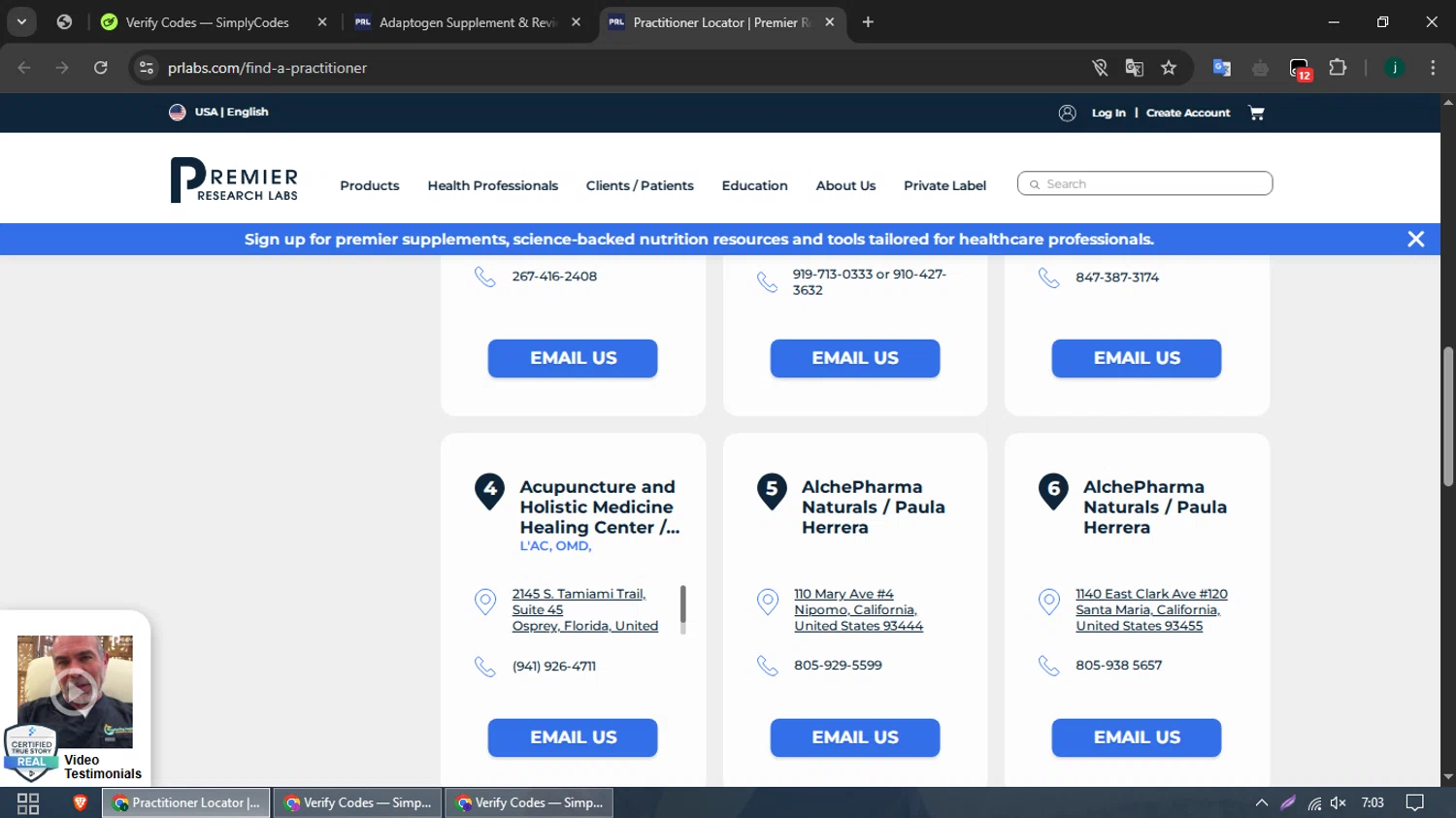Click the page vertical scrollbar thumb
Viewport: 1456px width, 818px height.
pyautogui.click(x=1448, y=415)
